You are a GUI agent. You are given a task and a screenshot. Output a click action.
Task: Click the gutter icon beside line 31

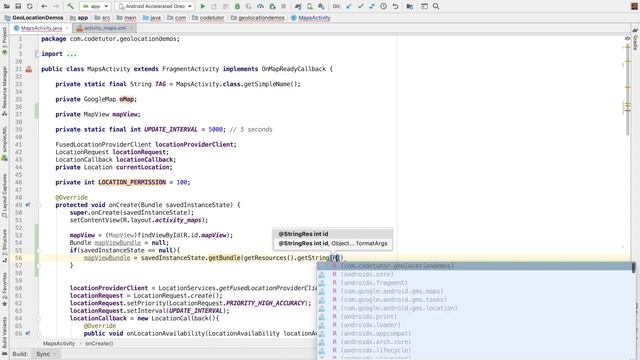click(29, 69)
